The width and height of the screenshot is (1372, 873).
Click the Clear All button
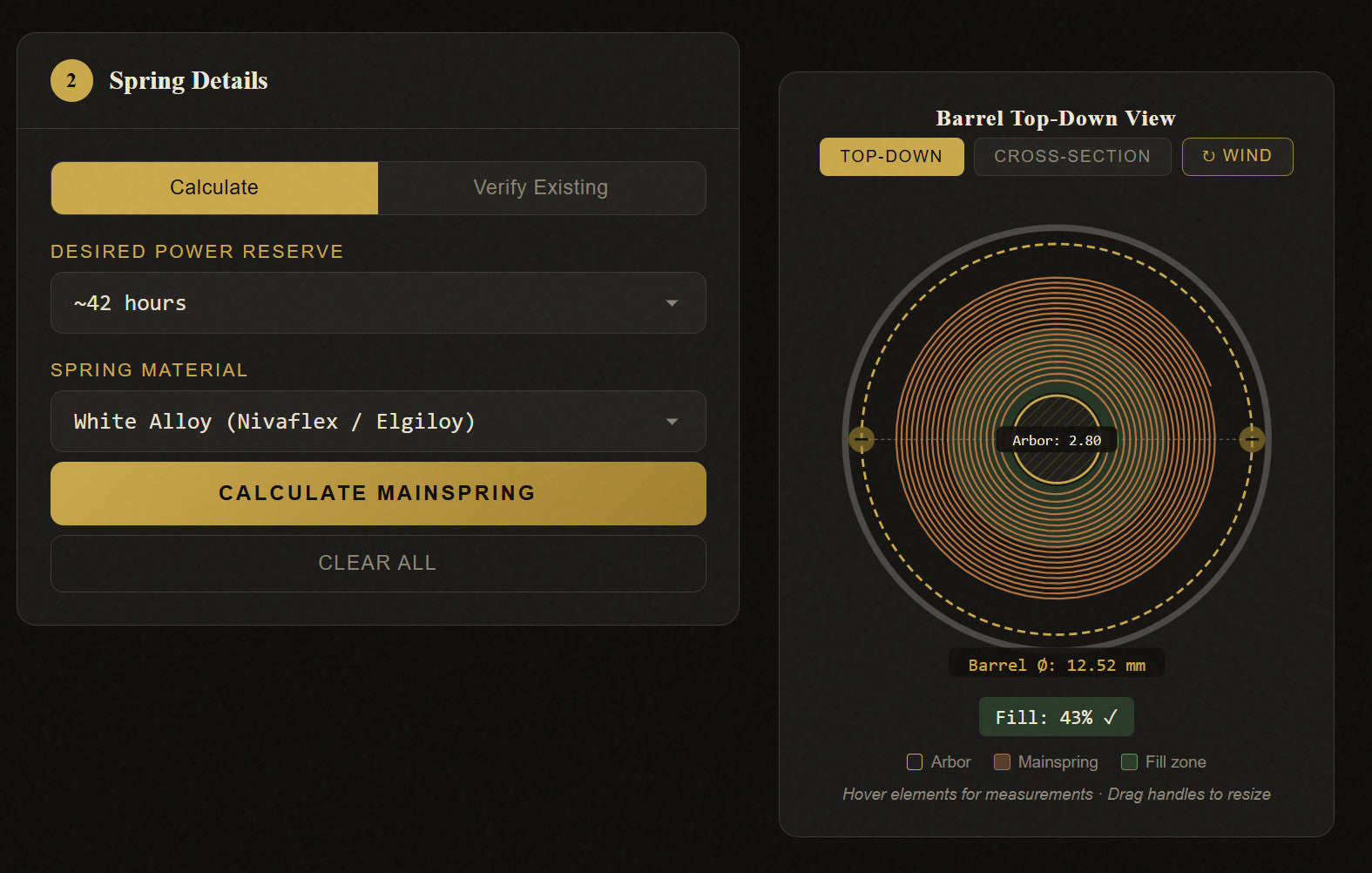378,563
